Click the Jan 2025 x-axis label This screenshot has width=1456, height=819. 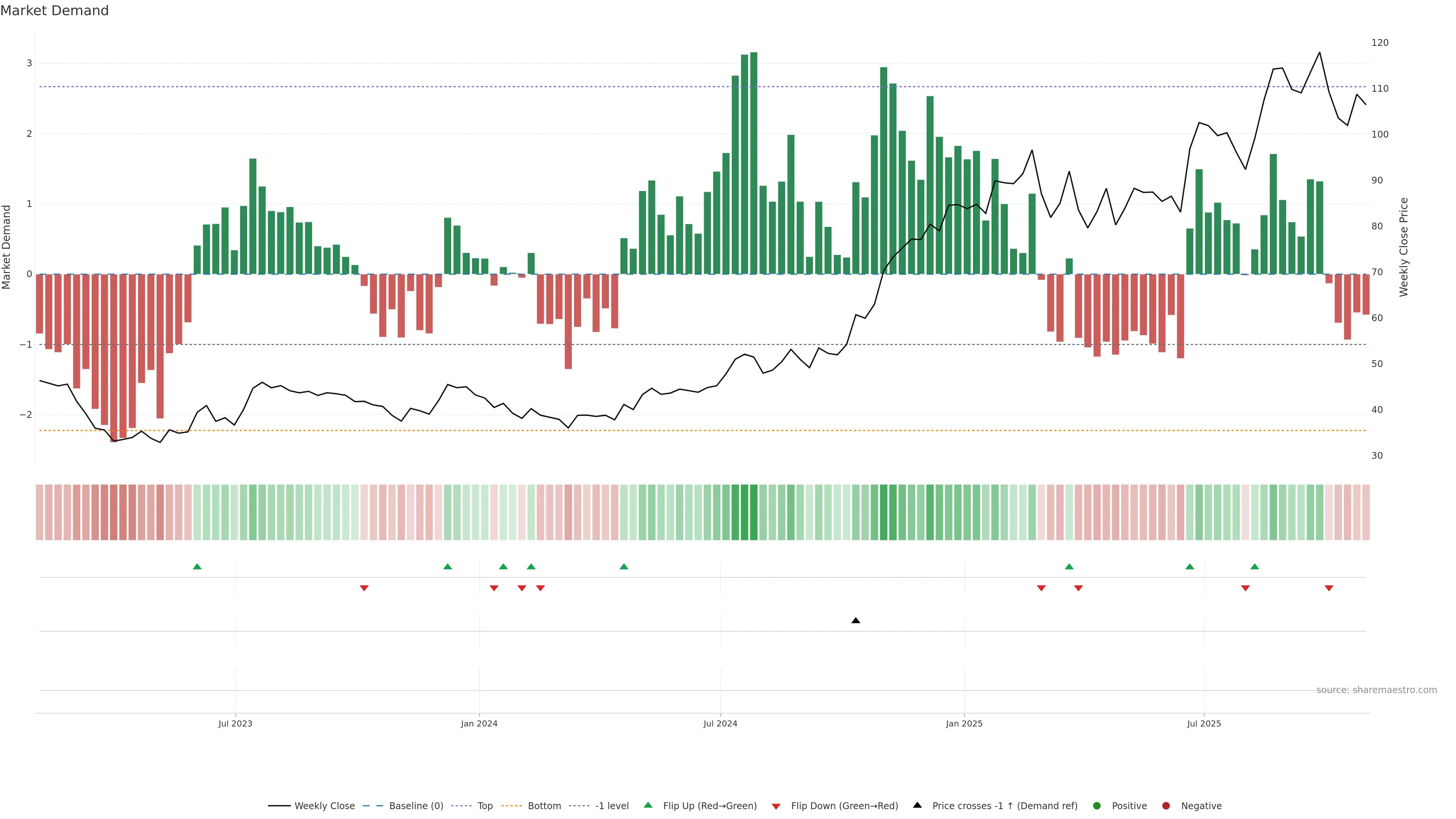[x=964, y=723]
